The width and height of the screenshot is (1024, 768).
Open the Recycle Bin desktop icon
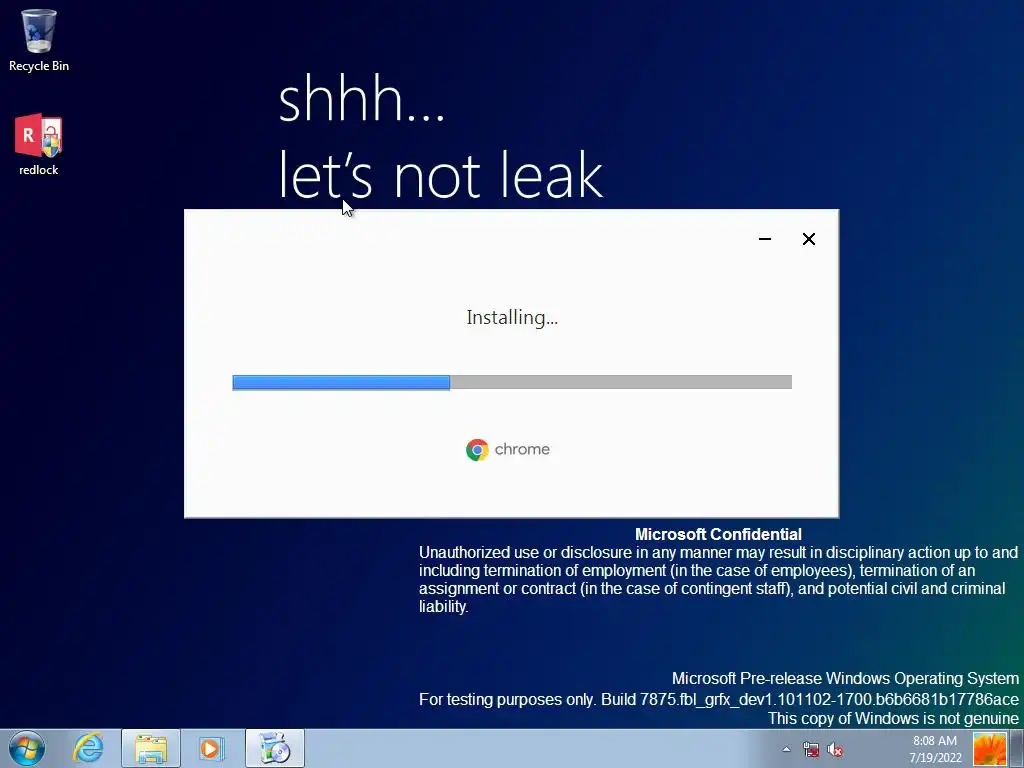tap(39, 40)
